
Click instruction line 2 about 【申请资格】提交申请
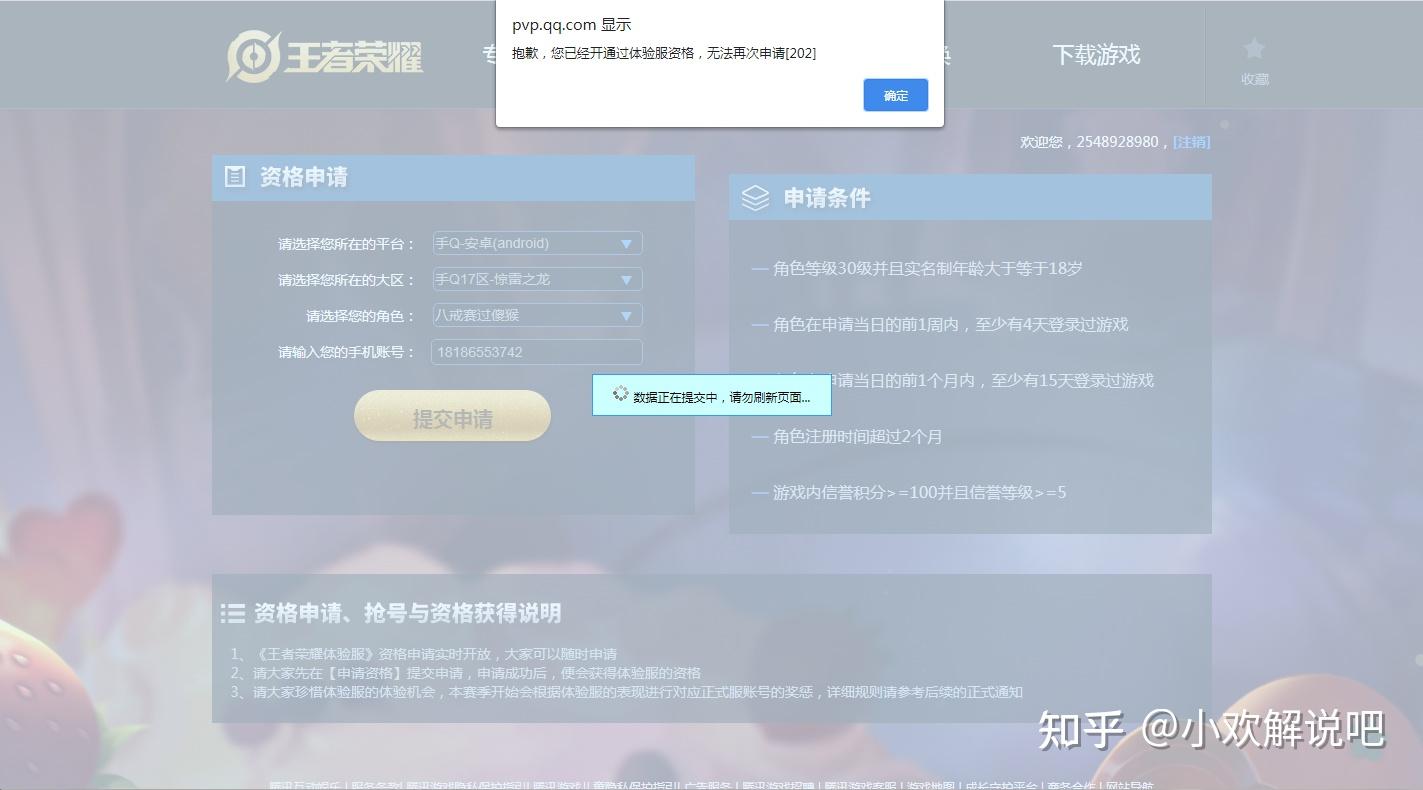click(x=465, y=673)
